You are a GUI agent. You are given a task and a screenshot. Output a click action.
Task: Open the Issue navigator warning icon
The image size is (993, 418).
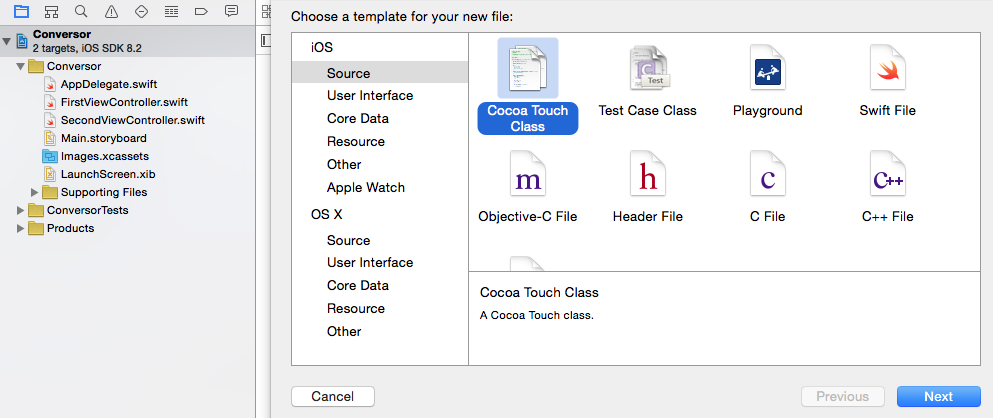tap(111, 11)
